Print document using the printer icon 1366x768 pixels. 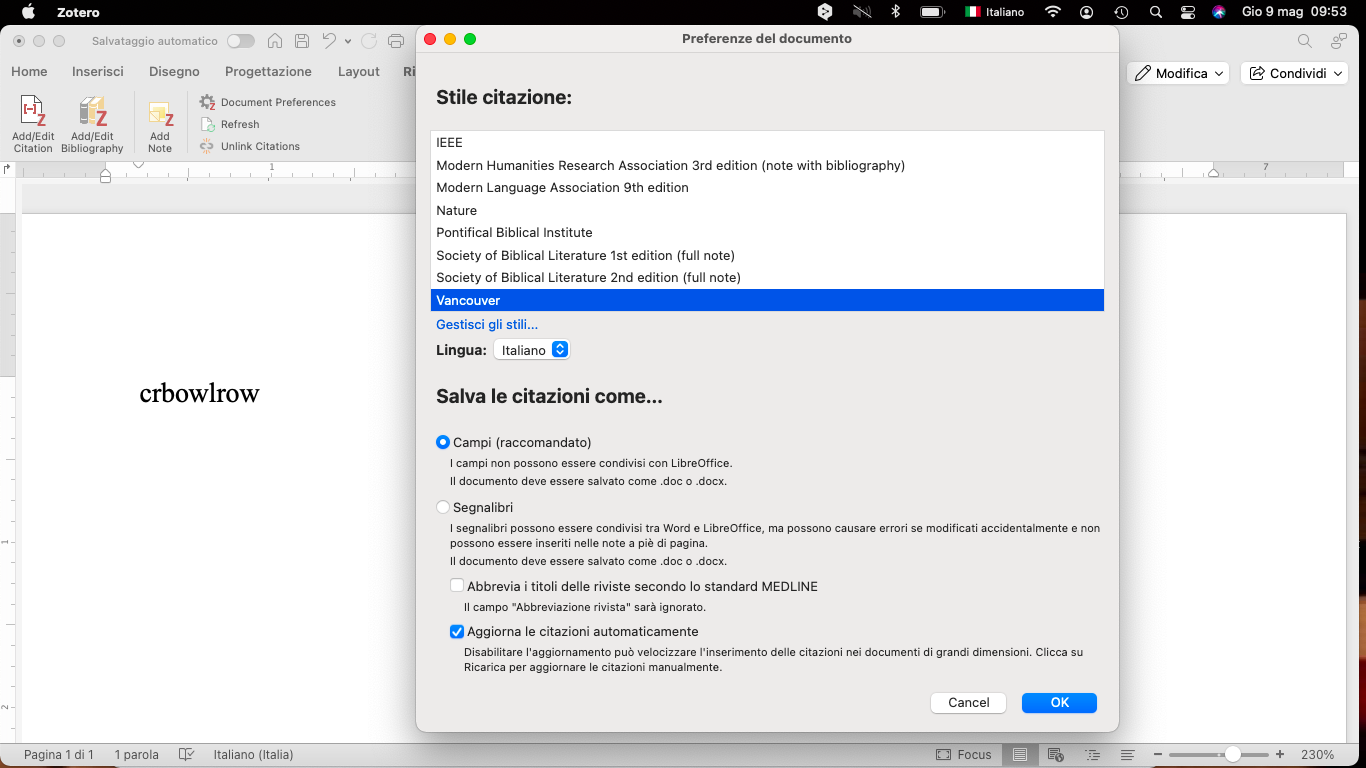(x=396, y=41)
